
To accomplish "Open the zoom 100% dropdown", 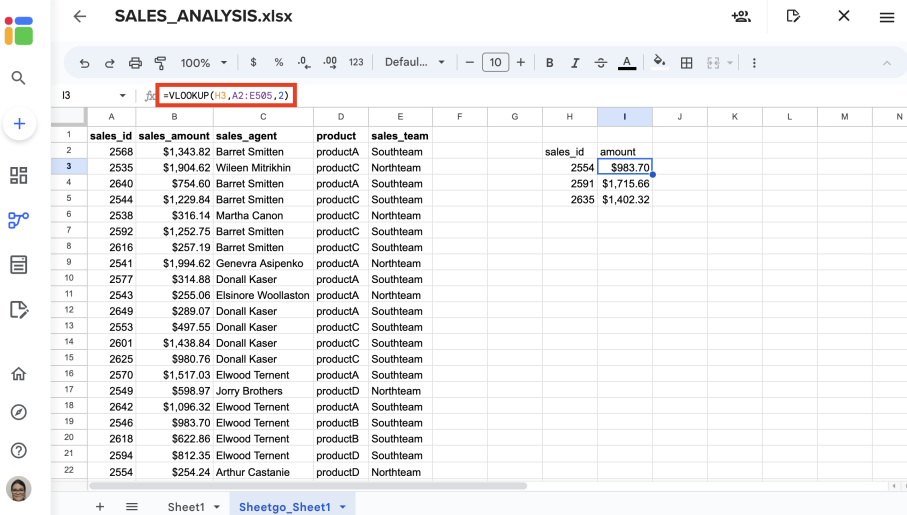I will (204, 62).
